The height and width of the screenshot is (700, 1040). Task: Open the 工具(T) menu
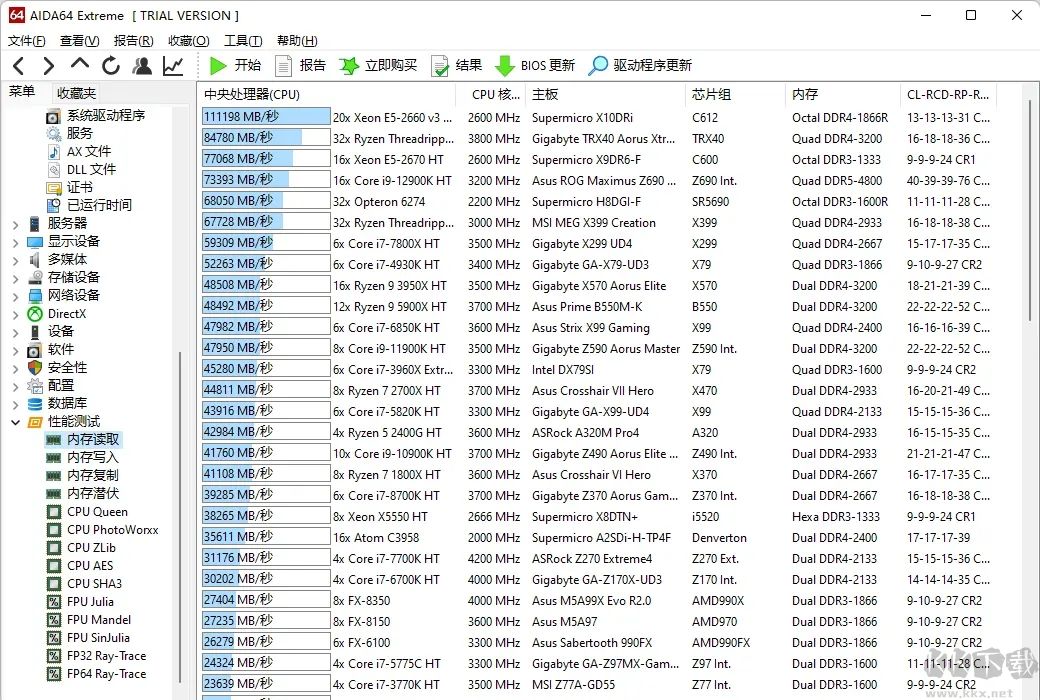click(x=242, y=41)
